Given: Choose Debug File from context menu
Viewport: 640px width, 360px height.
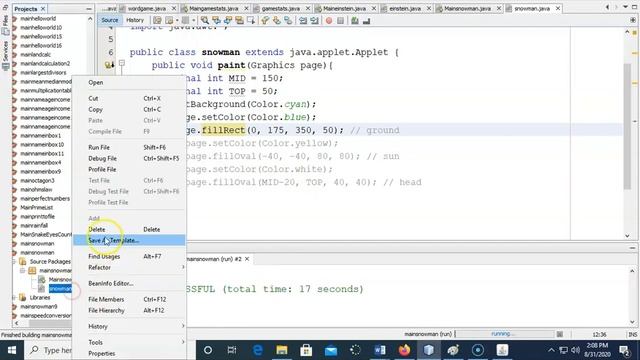Looking at the screenshot, I should 129,158.
